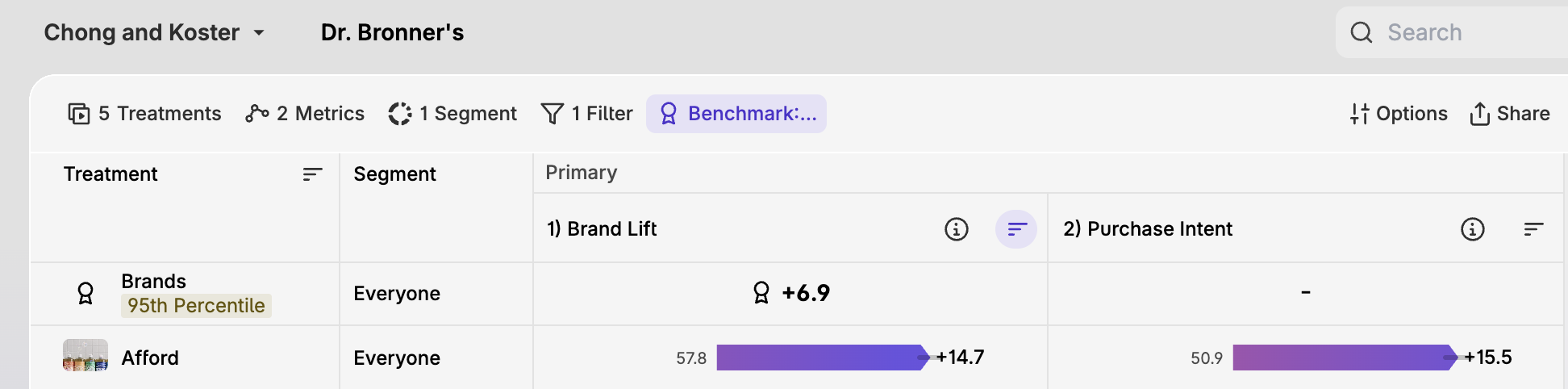Open the 5 Treatments selector
This screenshot has height=389, width=1568.
[x=144, y=114]
